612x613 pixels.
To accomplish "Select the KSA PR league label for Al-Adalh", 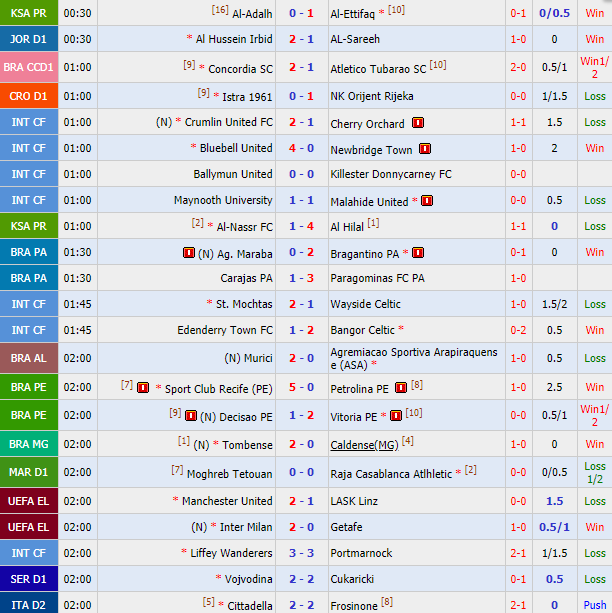I will click(x=29, y=13).
